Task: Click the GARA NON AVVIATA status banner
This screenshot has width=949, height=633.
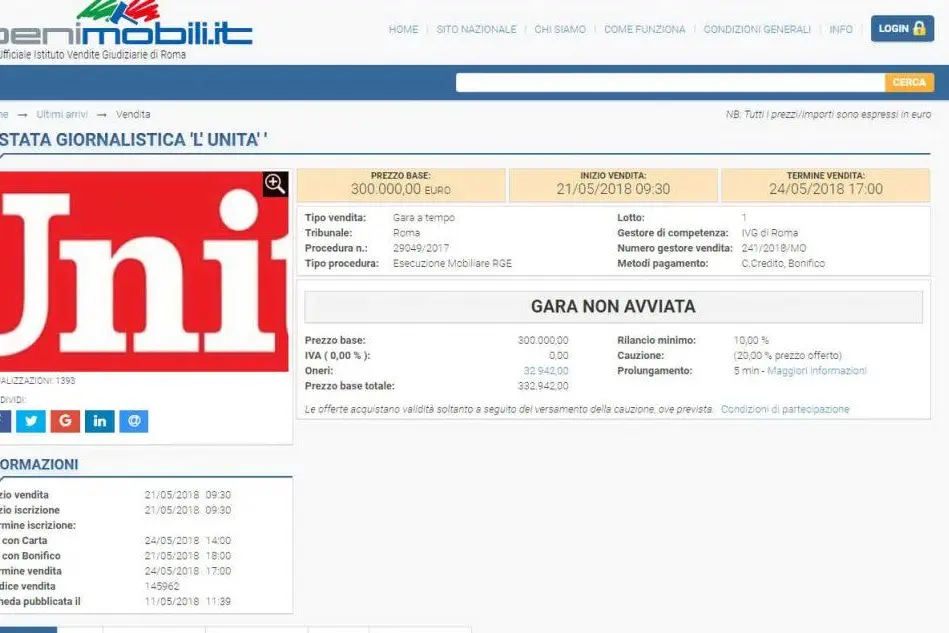Action: [x=613, y=306]
